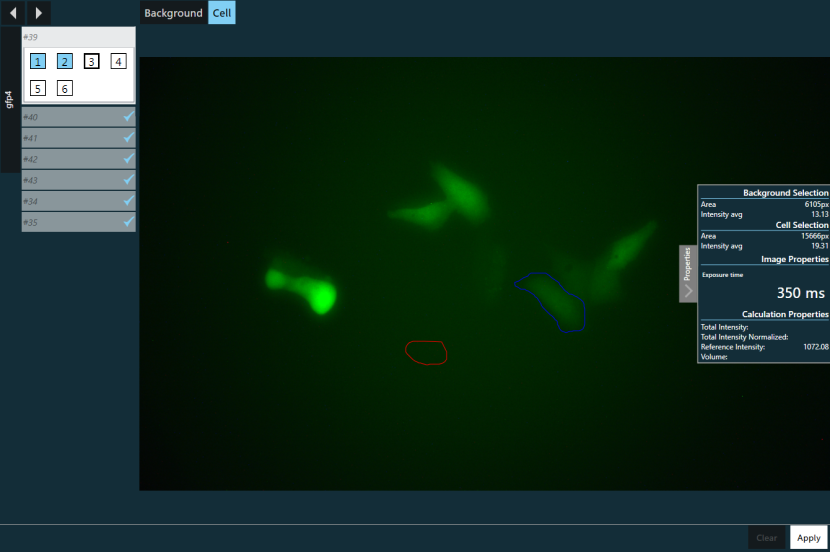Expand the #43 image row
This screenshot has height=552, width=830.
(x=78, y=180)
